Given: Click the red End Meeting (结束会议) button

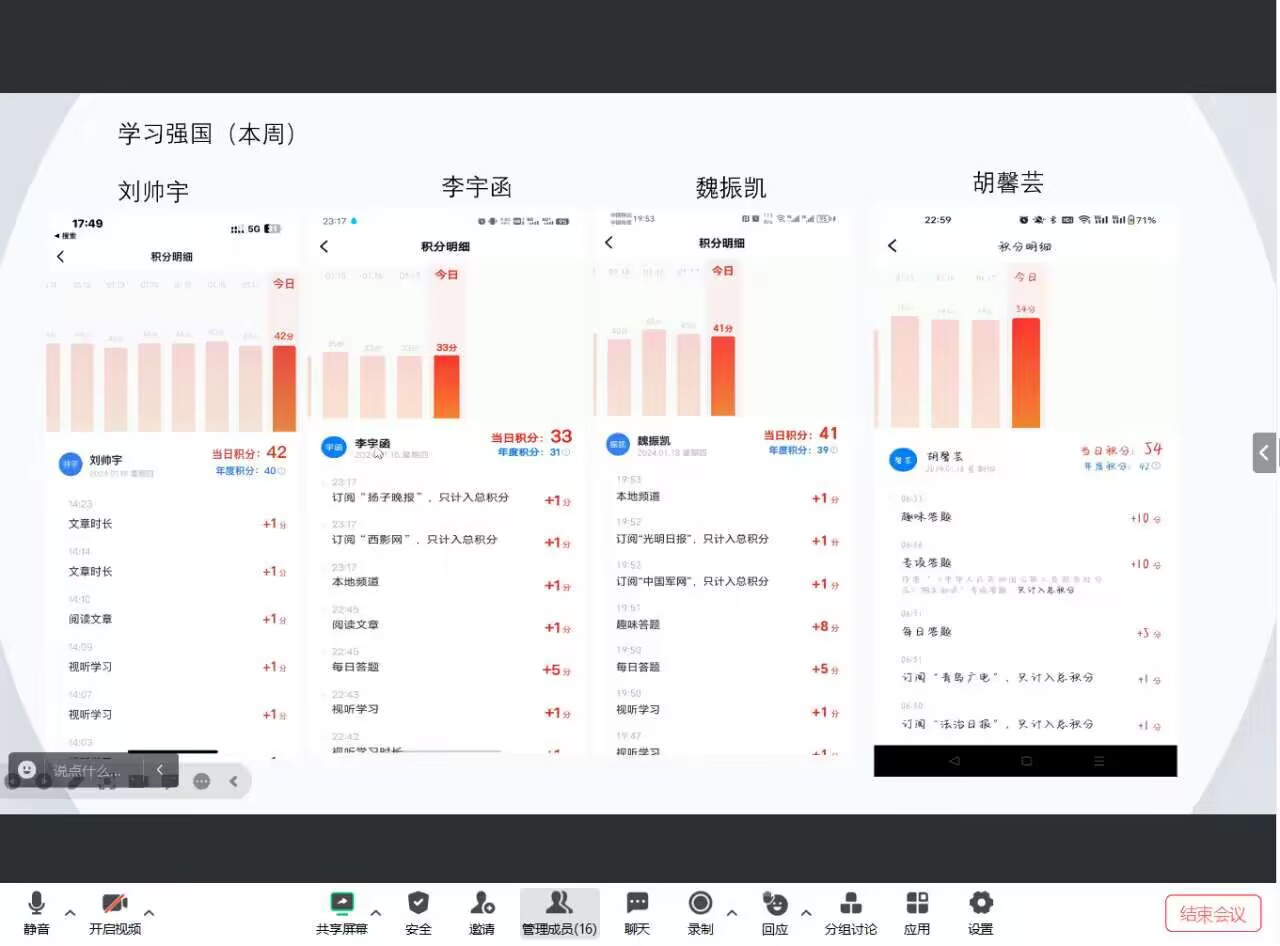Looking at the screenshot, I should coord(1212,913).
